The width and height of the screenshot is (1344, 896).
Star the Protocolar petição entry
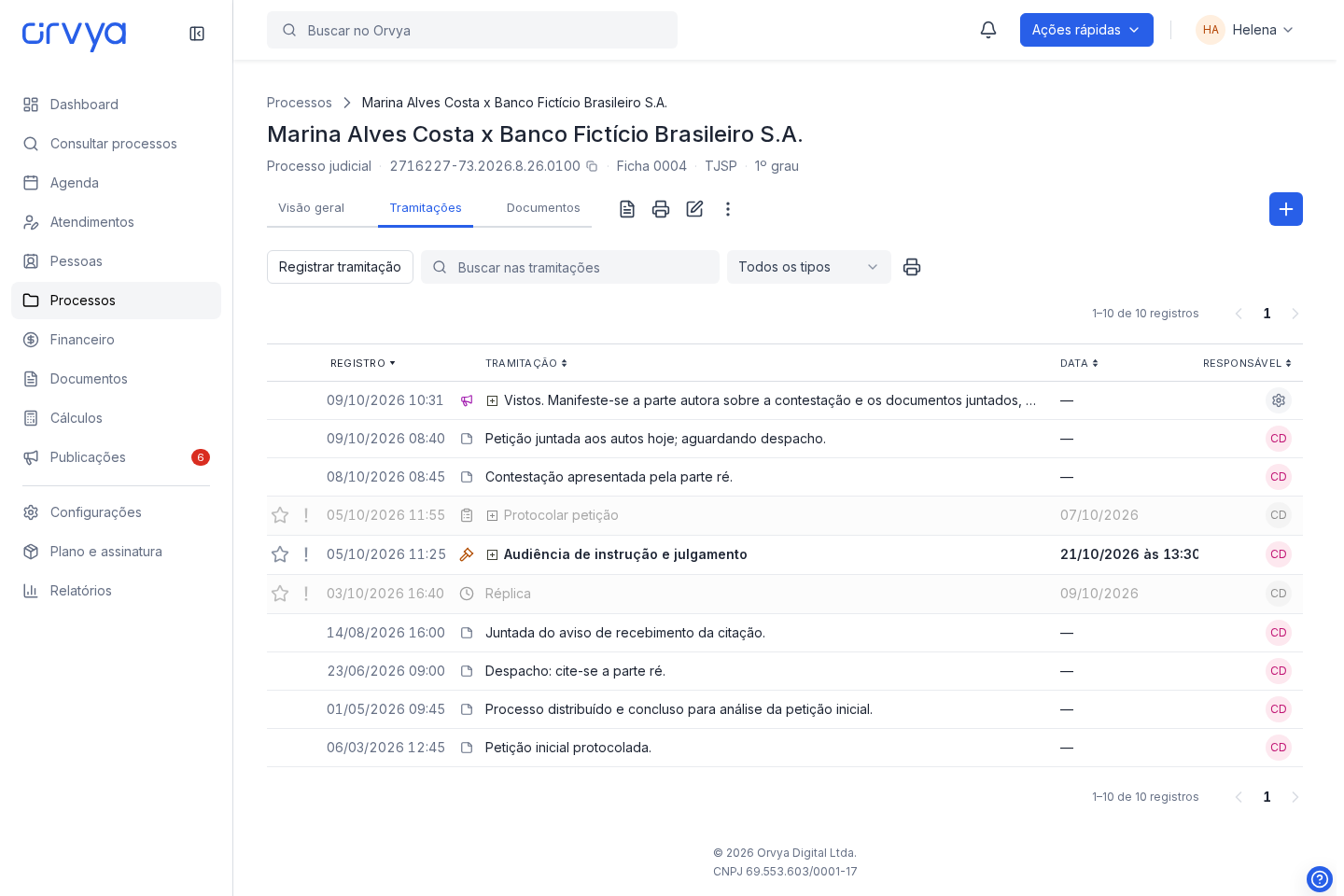coord(280,515)
